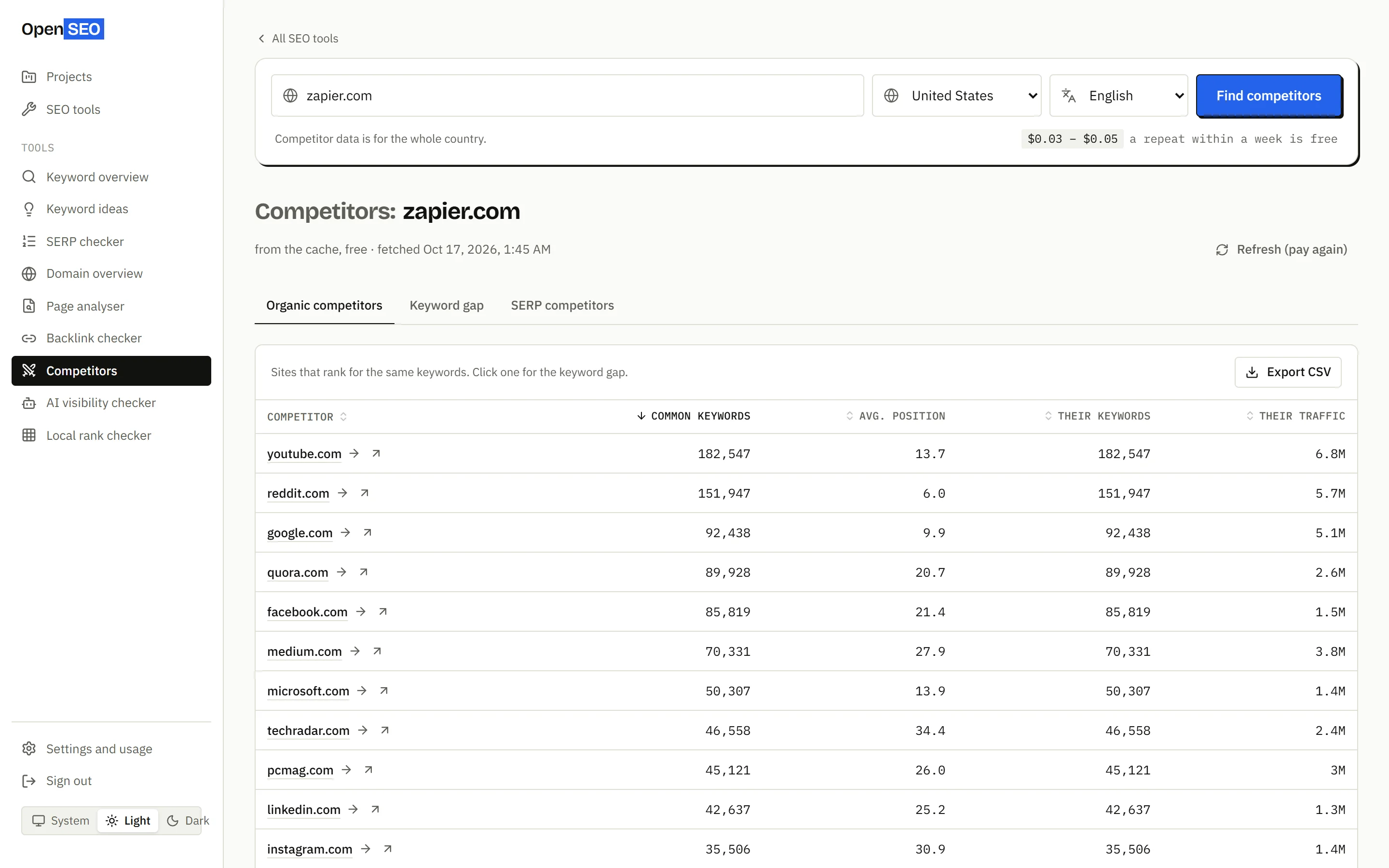The image size is (1389, 868).
Task: Click keyword gap arrow for quora.com
Action: coord(341,572)
